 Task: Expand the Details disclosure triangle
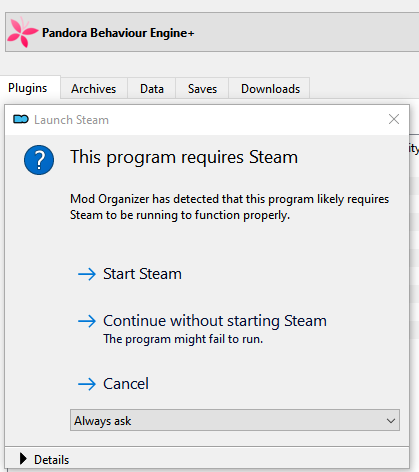click(x=23, y=459)
